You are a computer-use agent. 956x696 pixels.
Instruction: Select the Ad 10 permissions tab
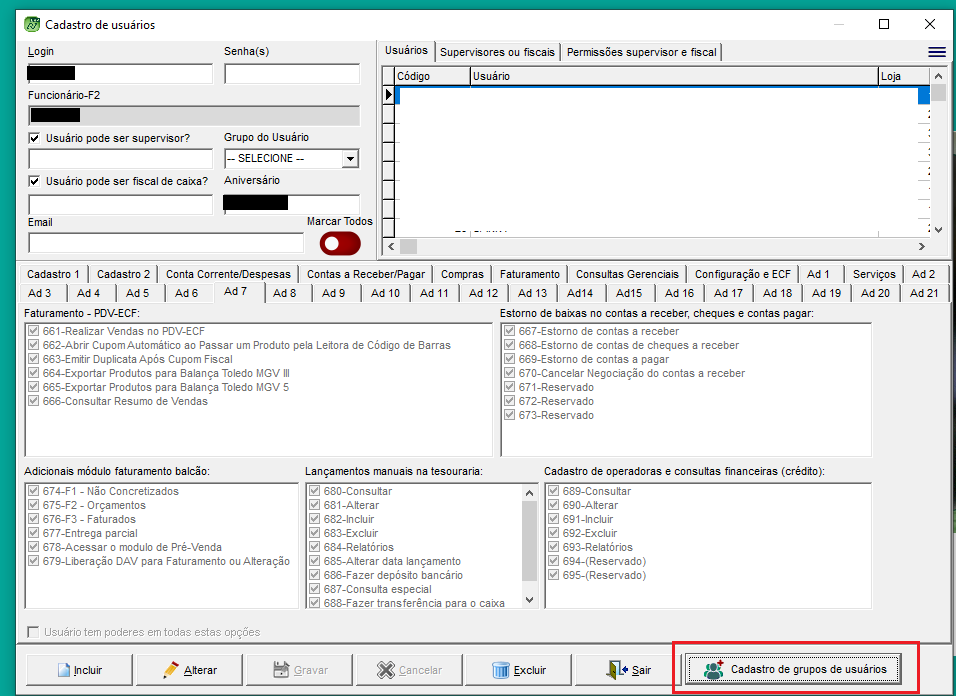pos(385,293)
